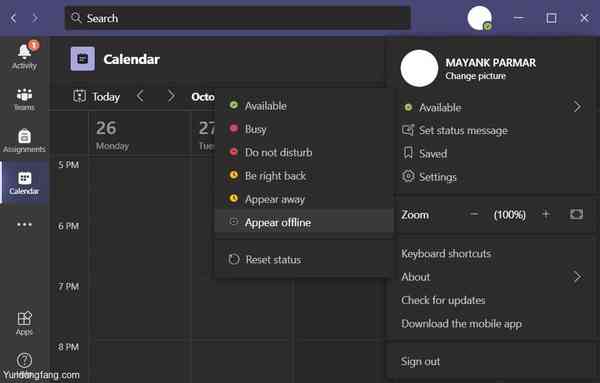
Task: Click the purple Calendar app icon in header
Action: point(83,59)
